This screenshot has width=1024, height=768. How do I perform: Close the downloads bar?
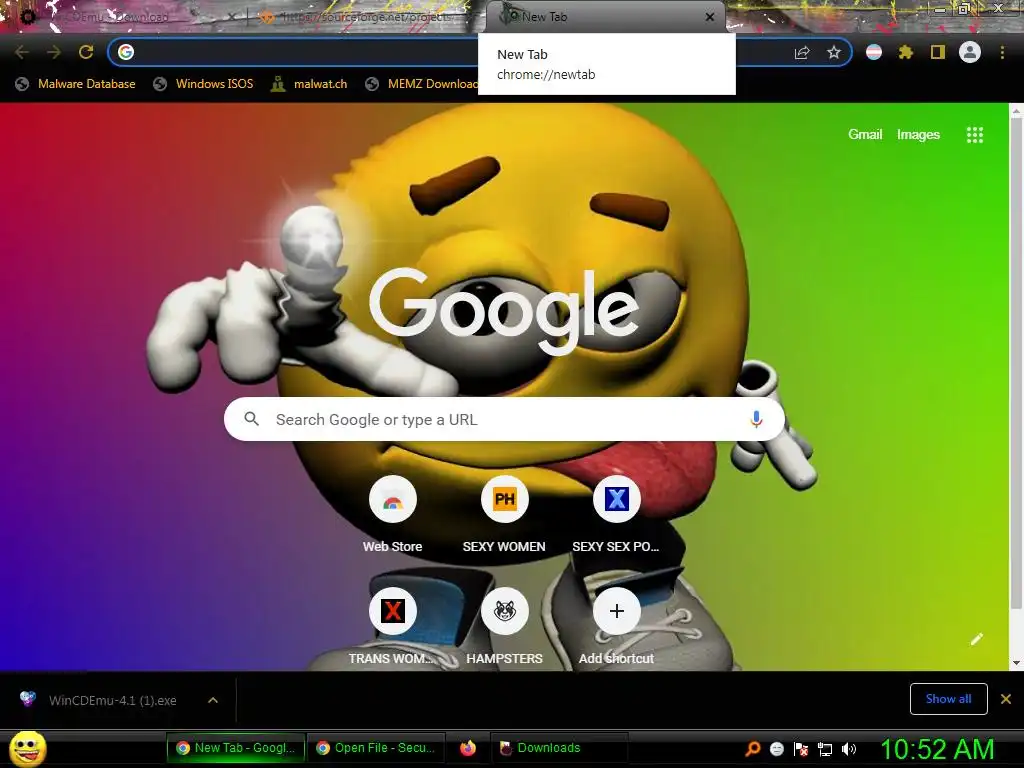coord(1006,699)
